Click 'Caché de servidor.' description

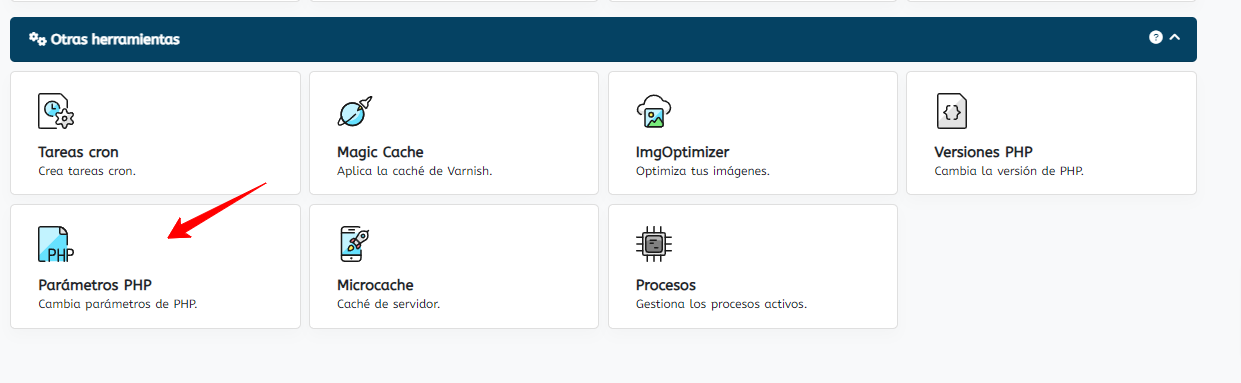pos(389,304)
